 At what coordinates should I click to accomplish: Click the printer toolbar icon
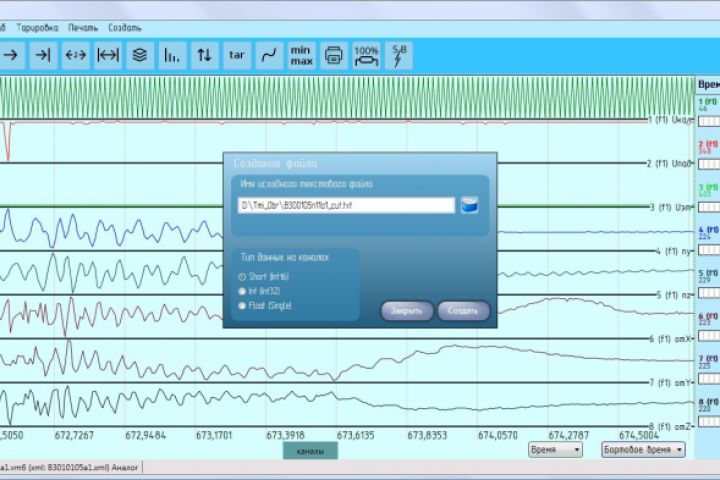[x=334, y=55]
